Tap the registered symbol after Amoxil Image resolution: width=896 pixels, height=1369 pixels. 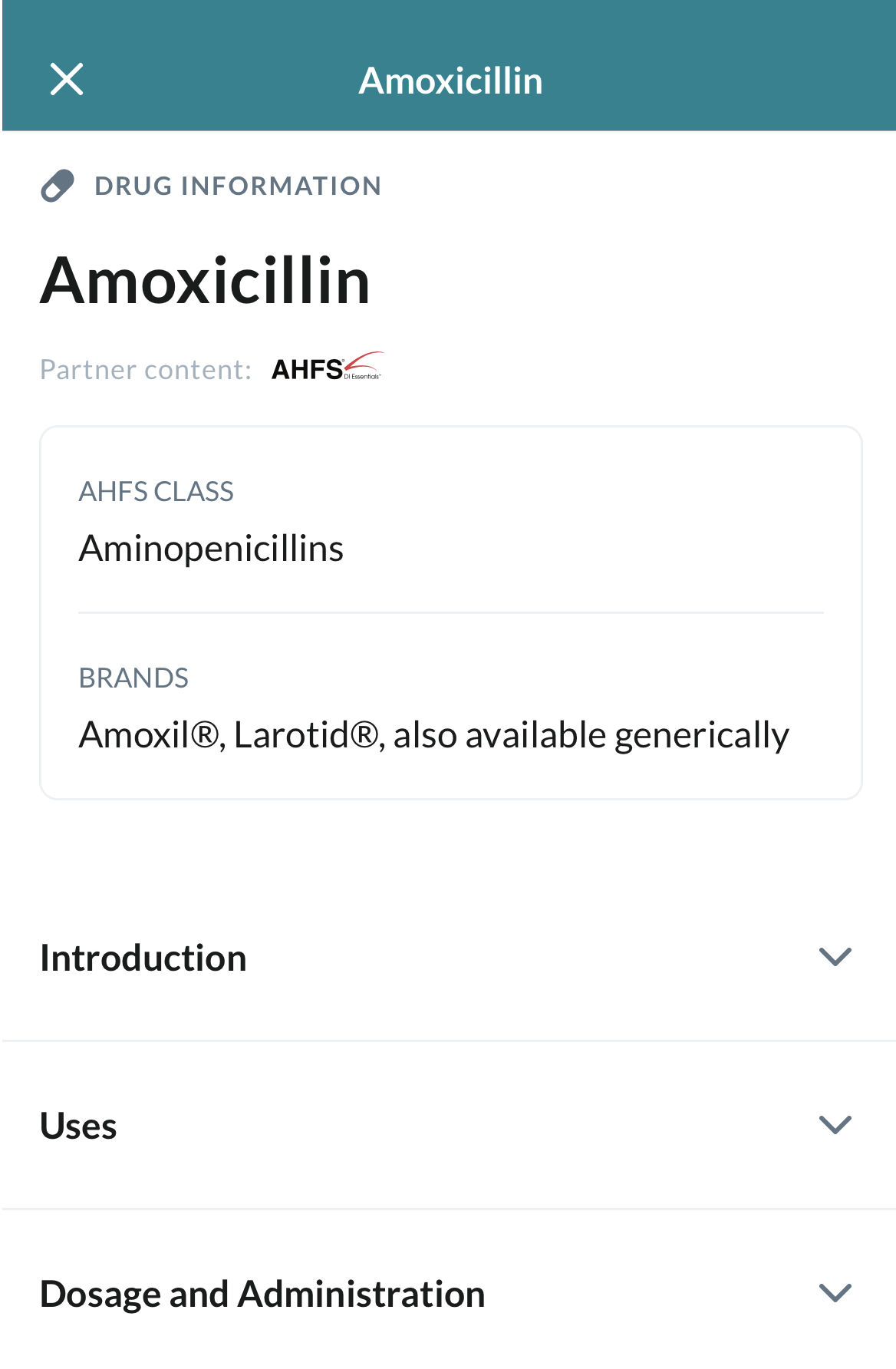[205, 735]
